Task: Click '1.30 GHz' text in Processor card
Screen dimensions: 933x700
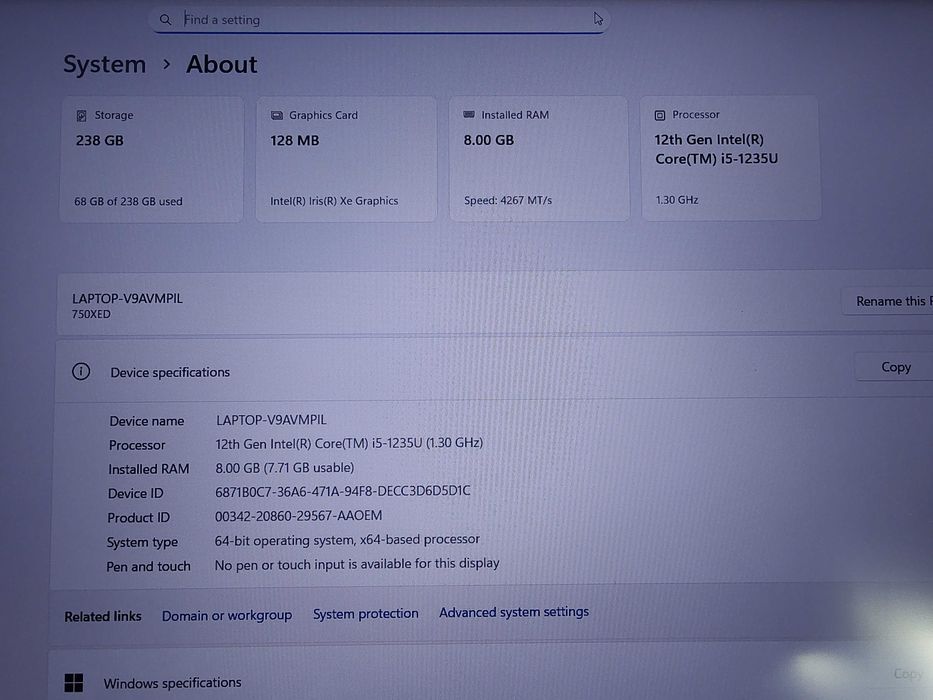Action: pos(677,200)
